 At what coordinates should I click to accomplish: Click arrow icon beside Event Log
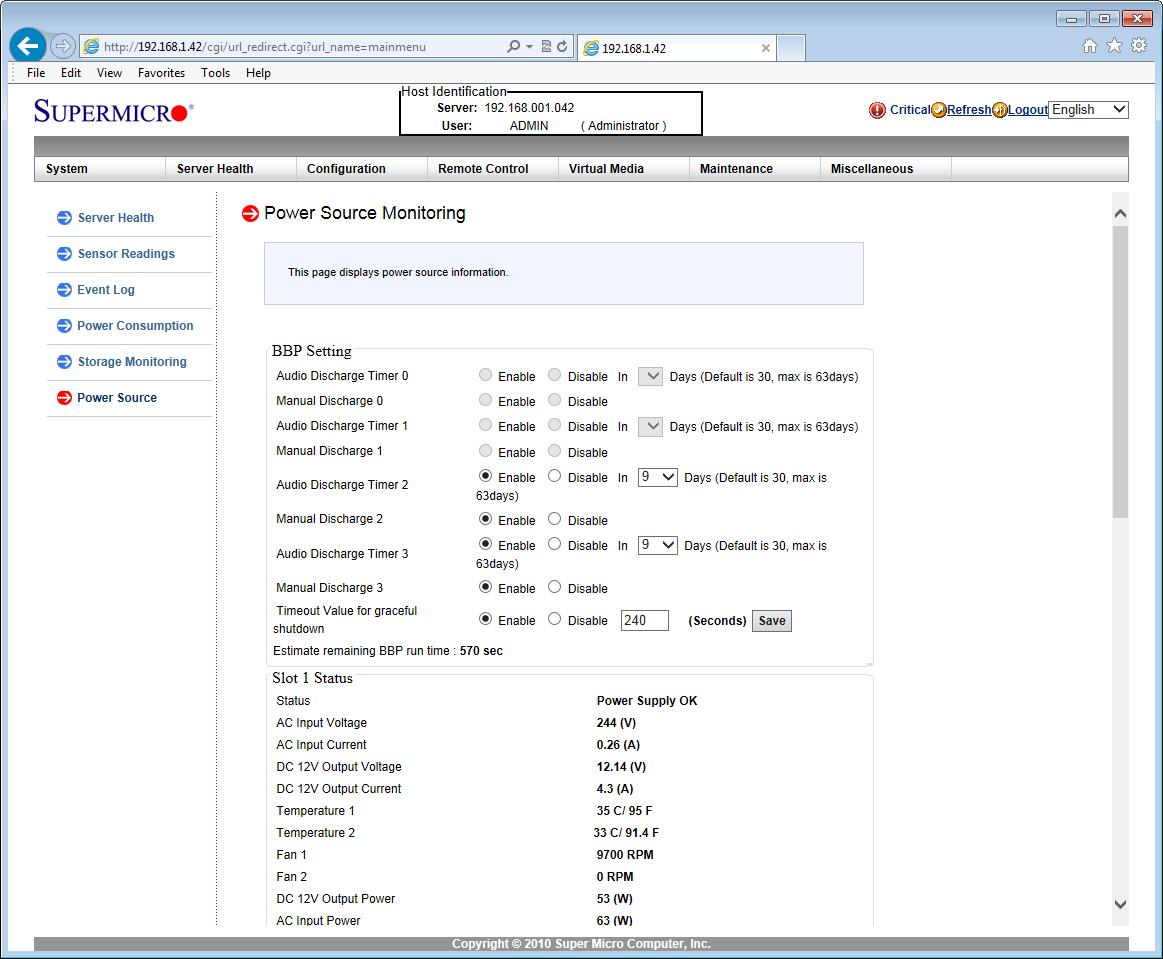(x=65, y=290)
